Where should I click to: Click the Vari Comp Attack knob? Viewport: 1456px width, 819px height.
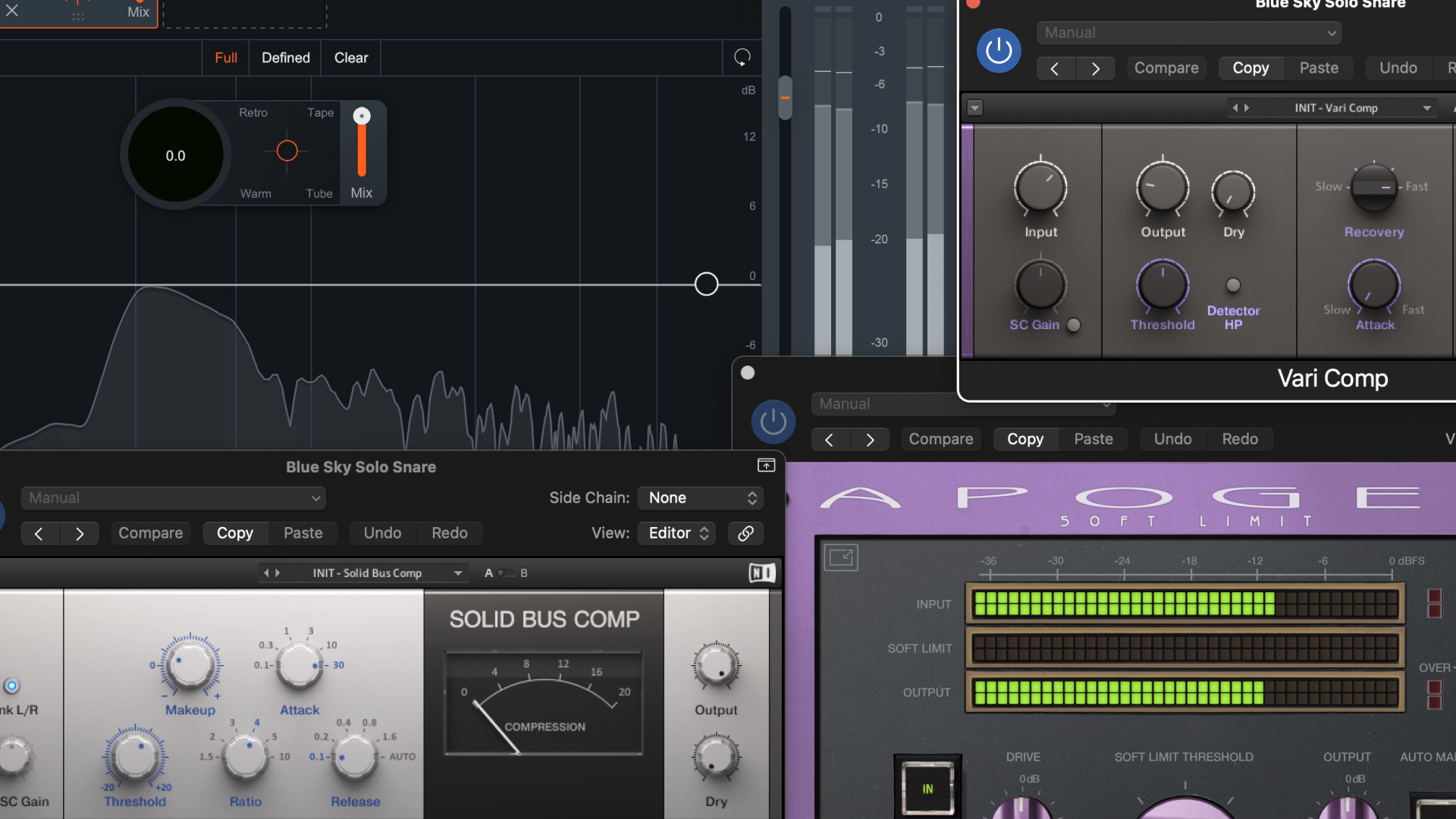1373,286
